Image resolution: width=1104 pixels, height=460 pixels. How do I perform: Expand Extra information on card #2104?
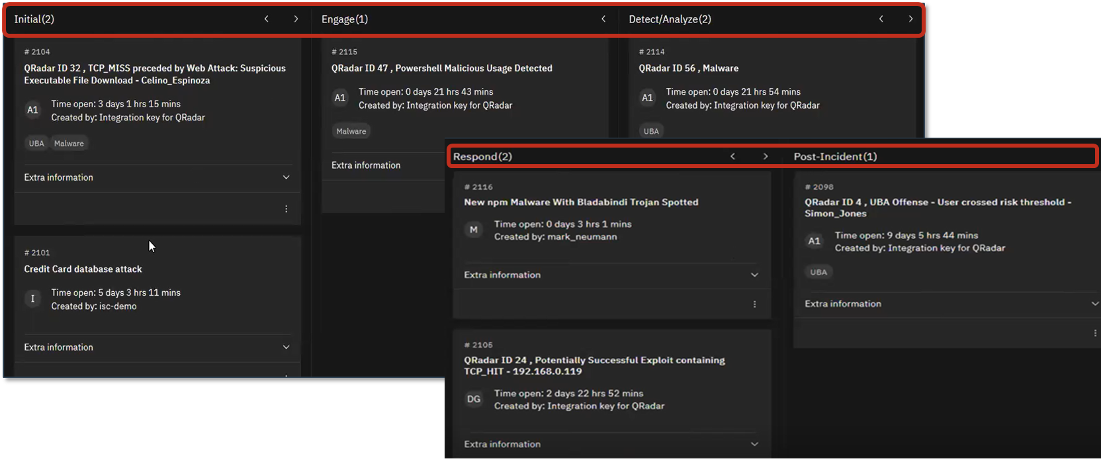pyautogui.click(x=286, y=178)
